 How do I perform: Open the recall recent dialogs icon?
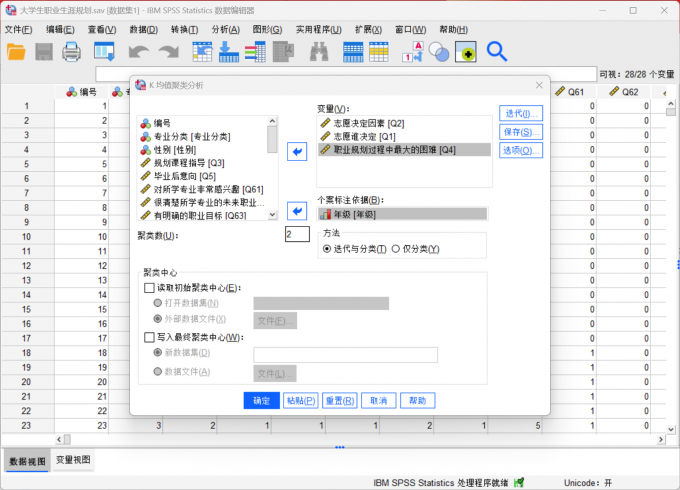(x=105, y=52)
